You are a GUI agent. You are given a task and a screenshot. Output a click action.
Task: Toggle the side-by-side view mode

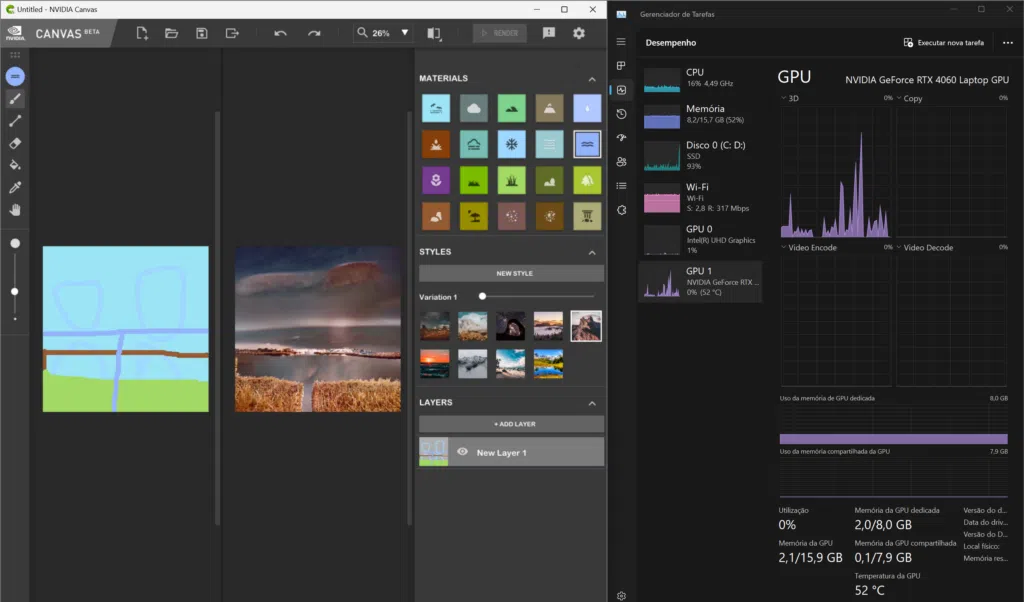tap(435, 33)
